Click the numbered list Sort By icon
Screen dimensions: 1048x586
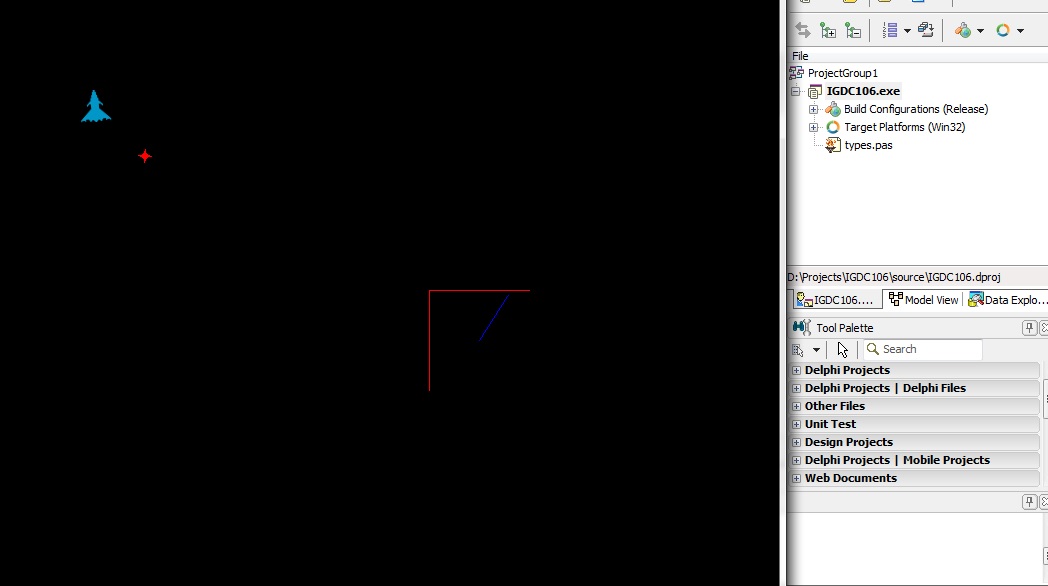[x=890, y=31]
